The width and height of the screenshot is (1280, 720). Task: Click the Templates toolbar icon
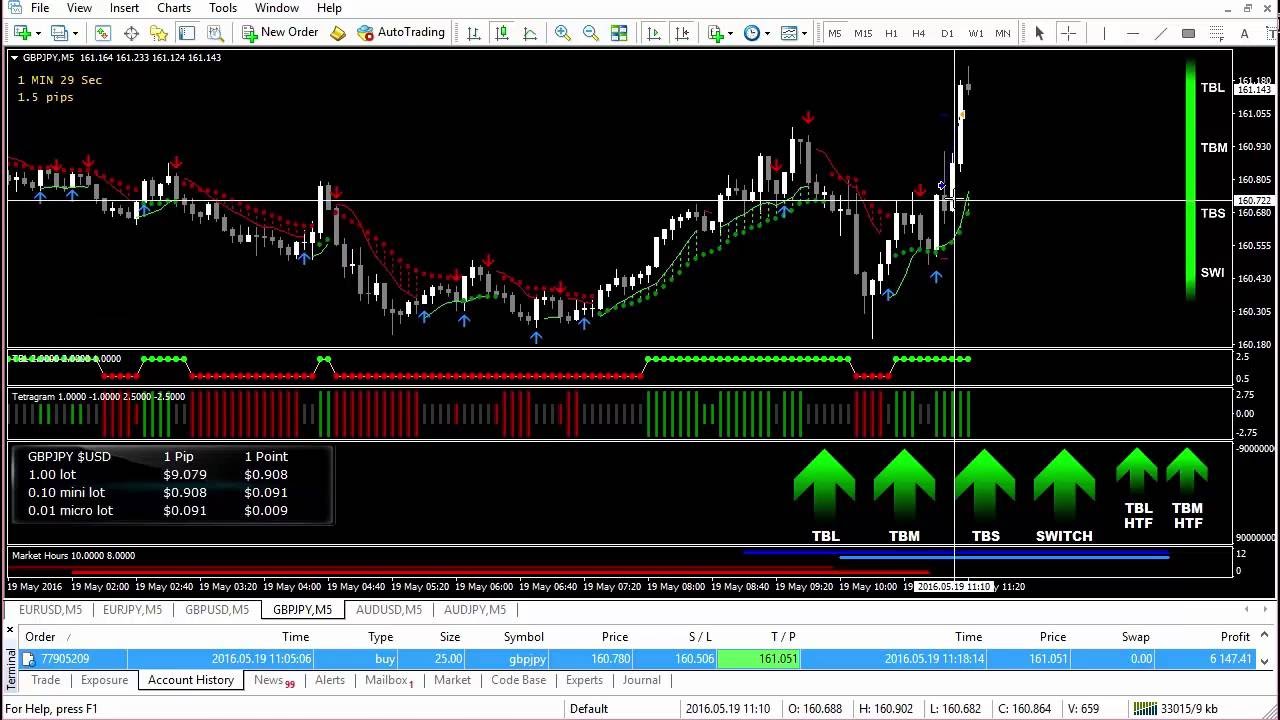(x=789, y=33)
